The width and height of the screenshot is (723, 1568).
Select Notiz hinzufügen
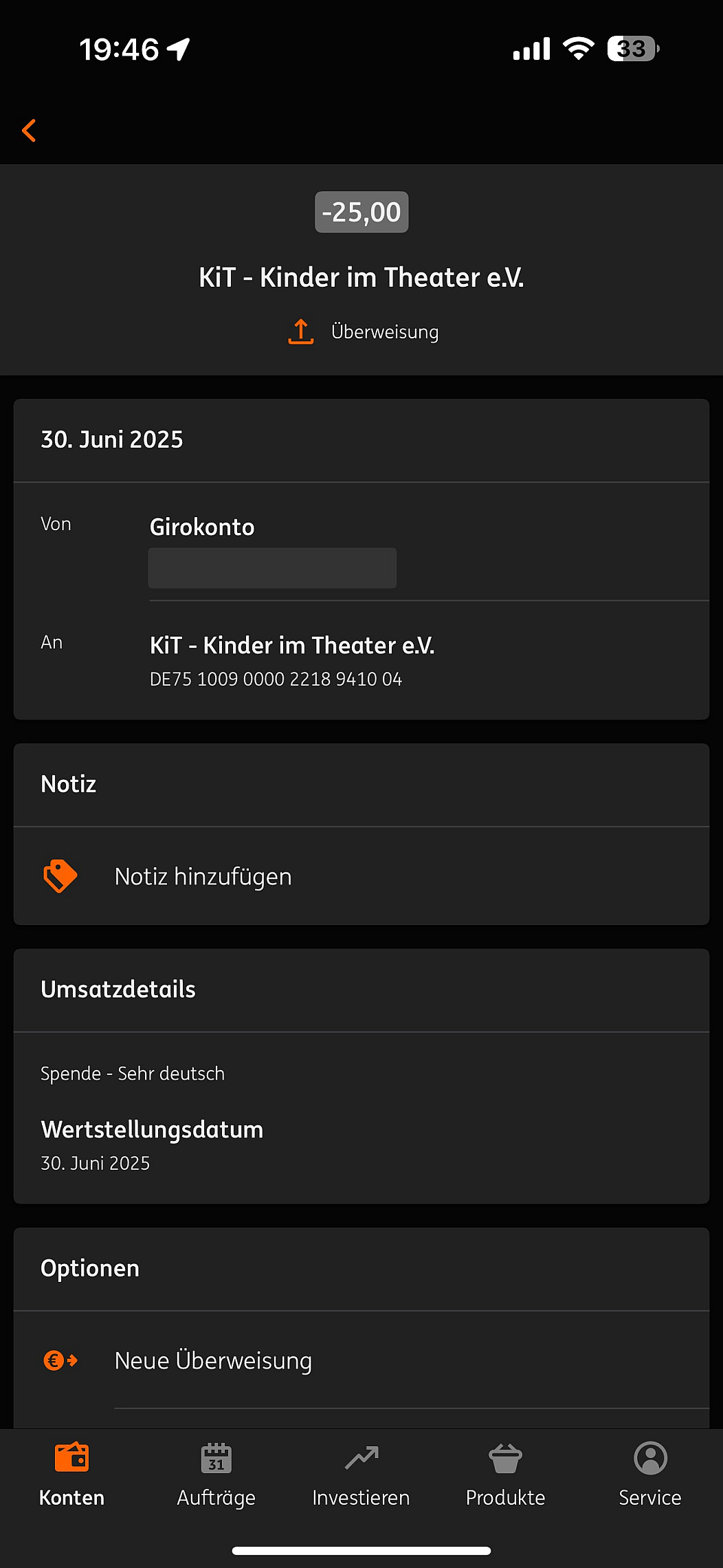(x=203, y=877)
